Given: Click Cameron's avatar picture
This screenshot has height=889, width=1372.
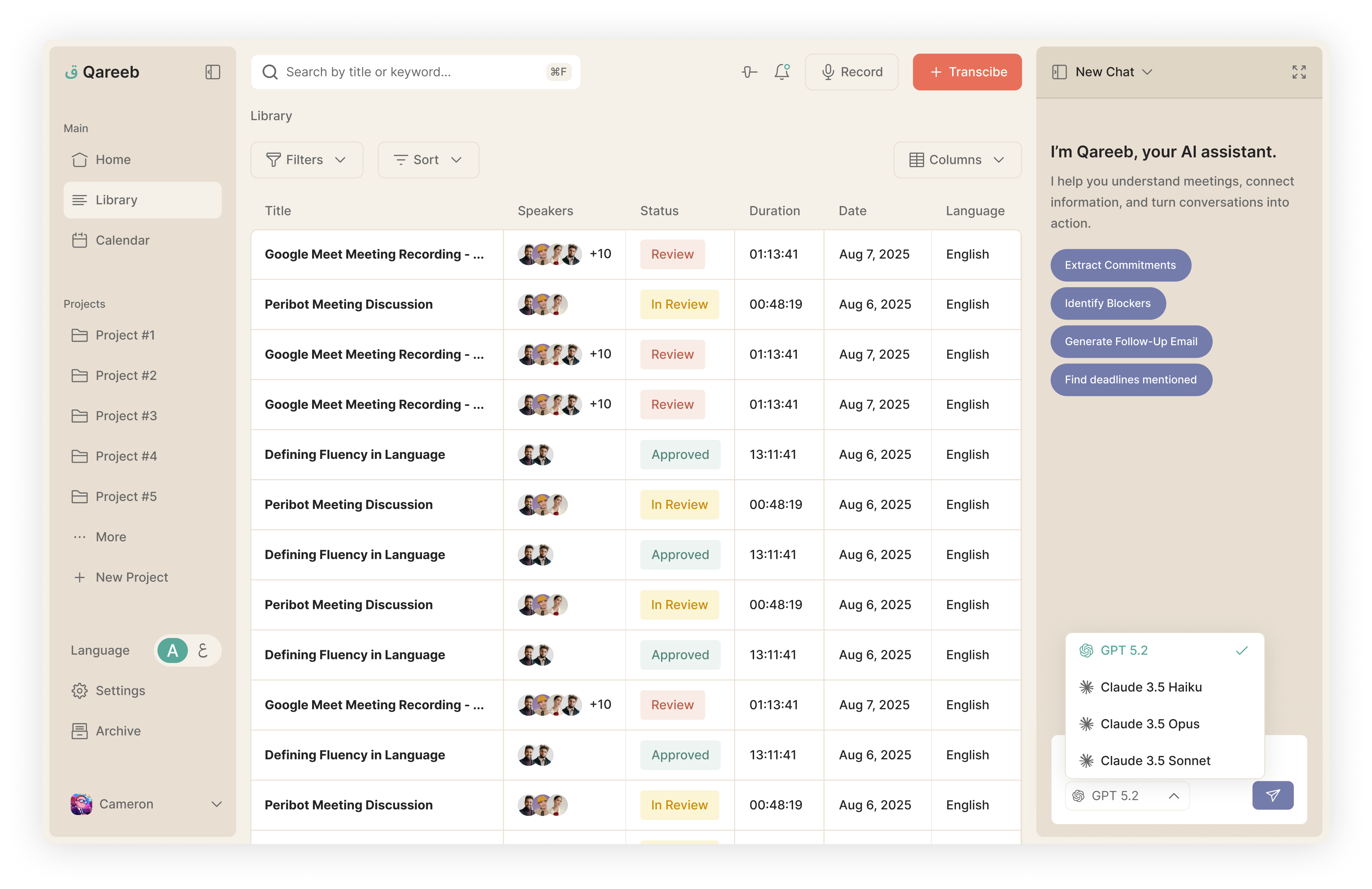Looking at the screenshot, I should tap(81, 804).
